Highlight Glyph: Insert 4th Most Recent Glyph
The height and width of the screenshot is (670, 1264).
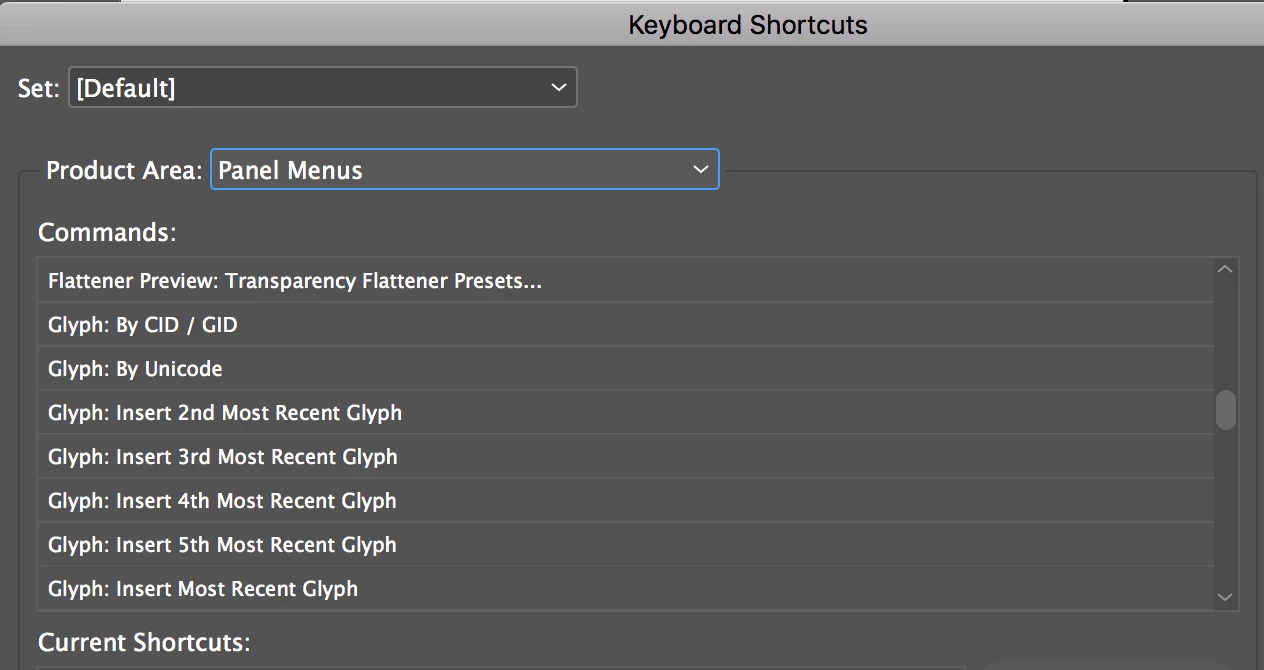[x=222, y=501]
